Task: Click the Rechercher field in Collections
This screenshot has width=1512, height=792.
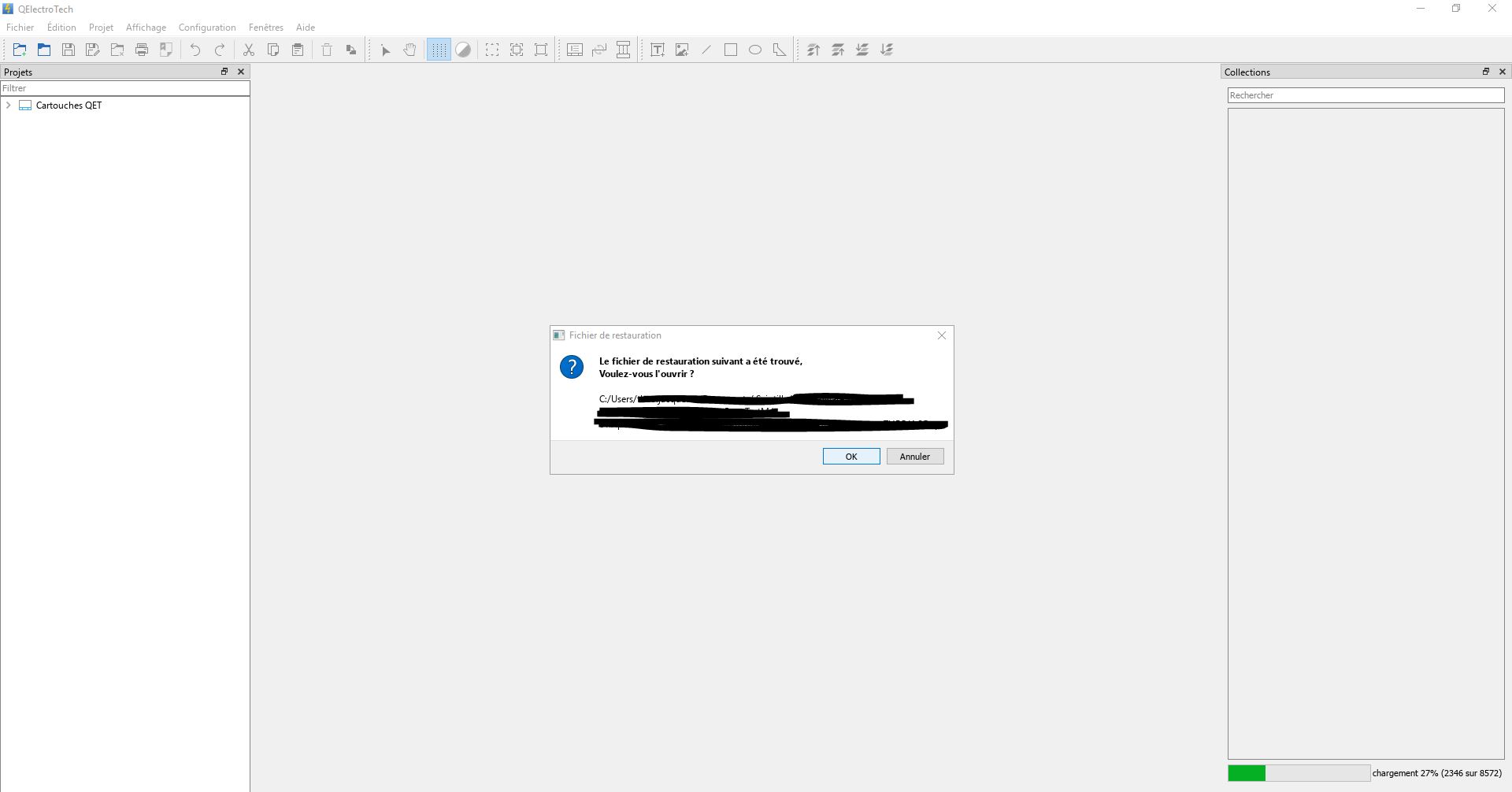Action: 1366,95
